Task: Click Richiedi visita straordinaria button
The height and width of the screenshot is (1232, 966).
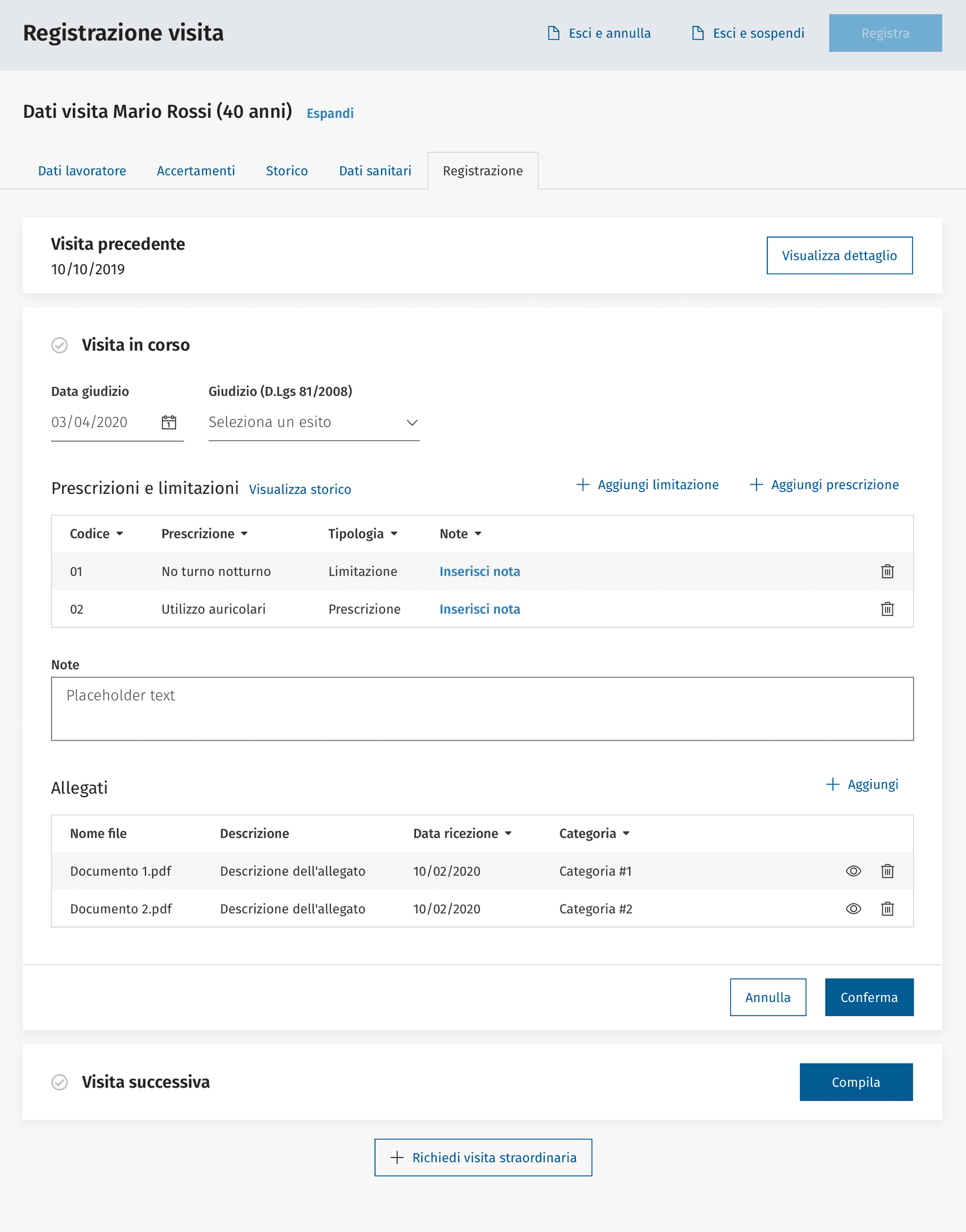Action: point(483,1157)
